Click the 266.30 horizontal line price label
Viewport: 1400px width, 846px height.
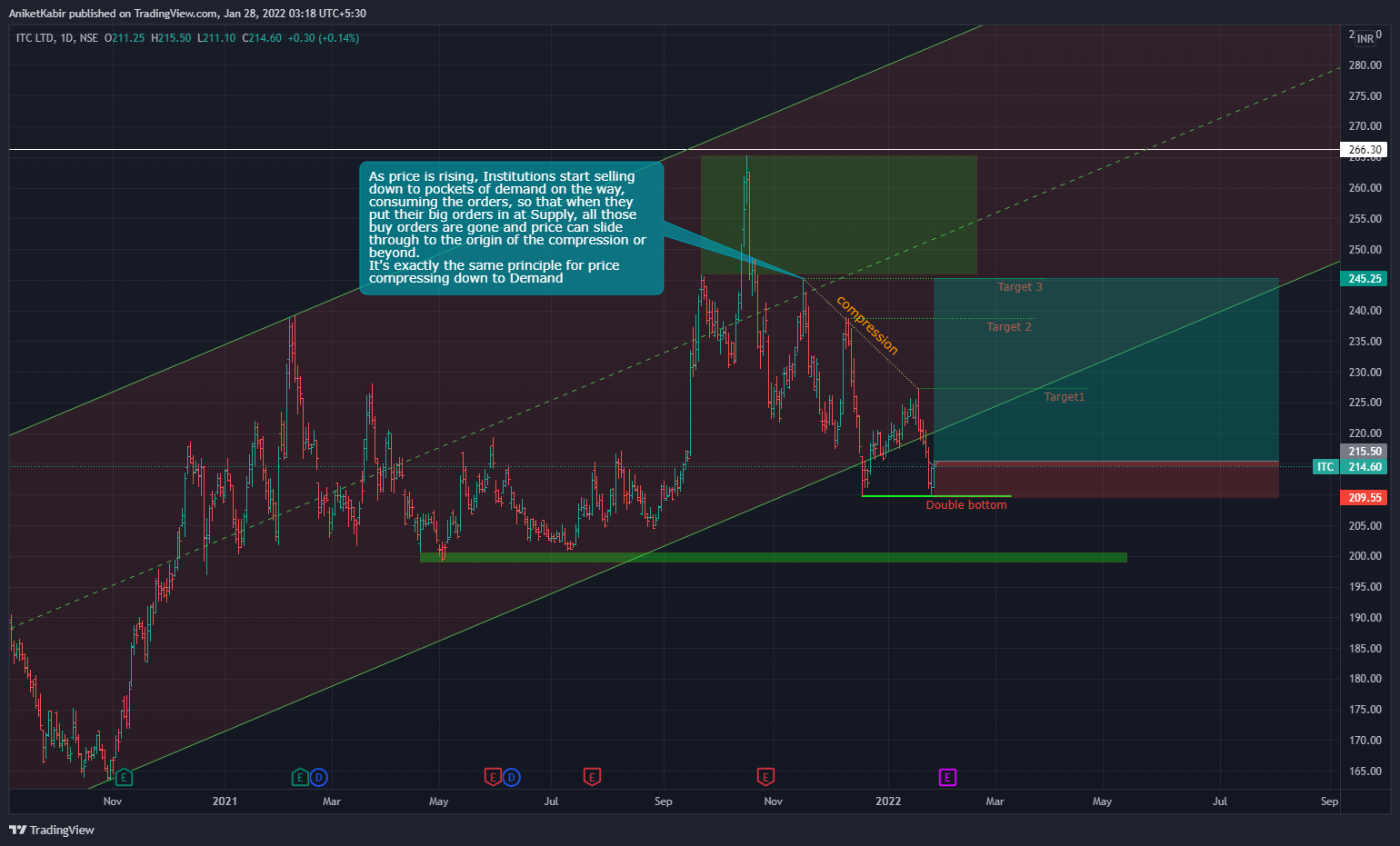[x=1365, y=150]
